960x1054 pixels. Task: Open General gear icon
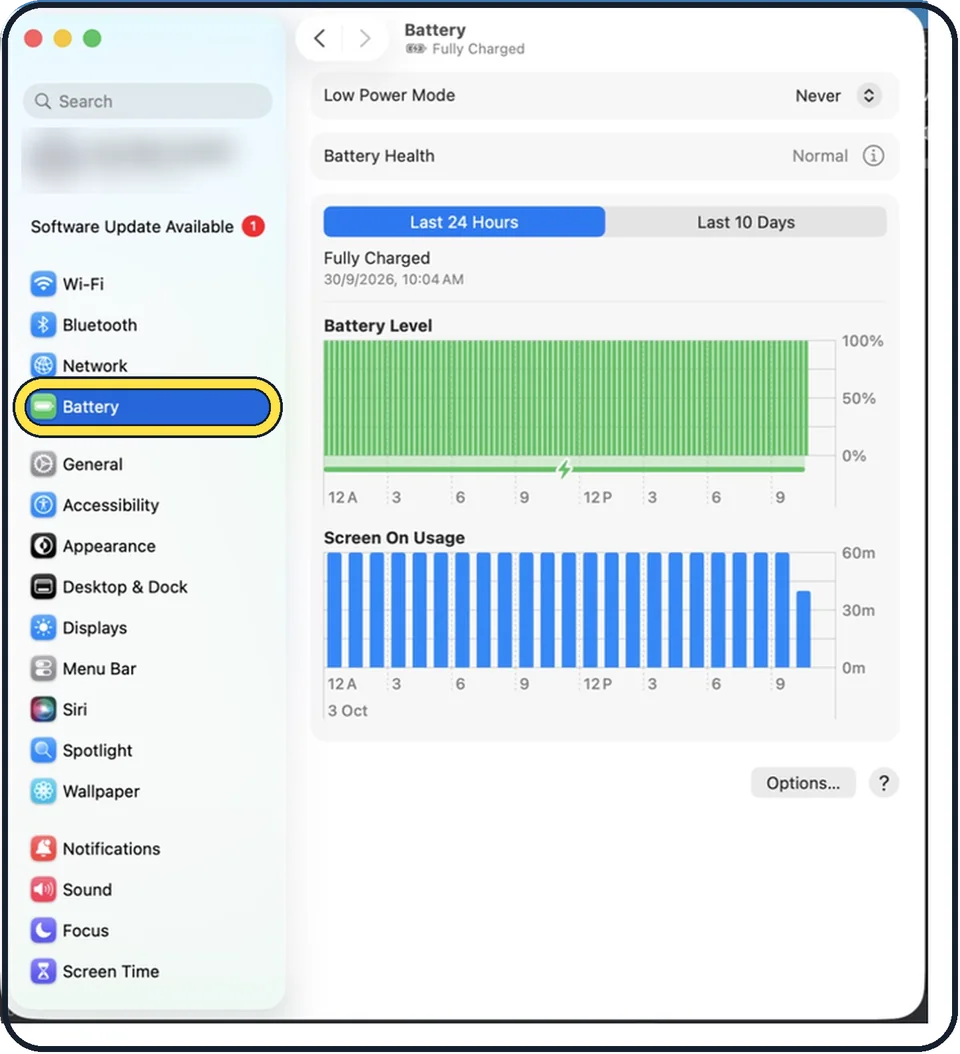tap(43, 464)
